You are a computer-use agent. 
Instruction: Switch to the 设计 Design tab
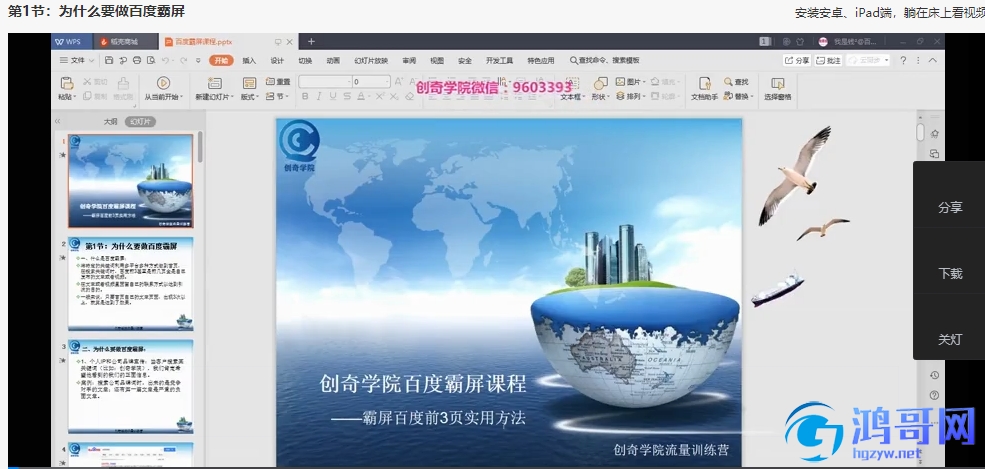[277, 60]
